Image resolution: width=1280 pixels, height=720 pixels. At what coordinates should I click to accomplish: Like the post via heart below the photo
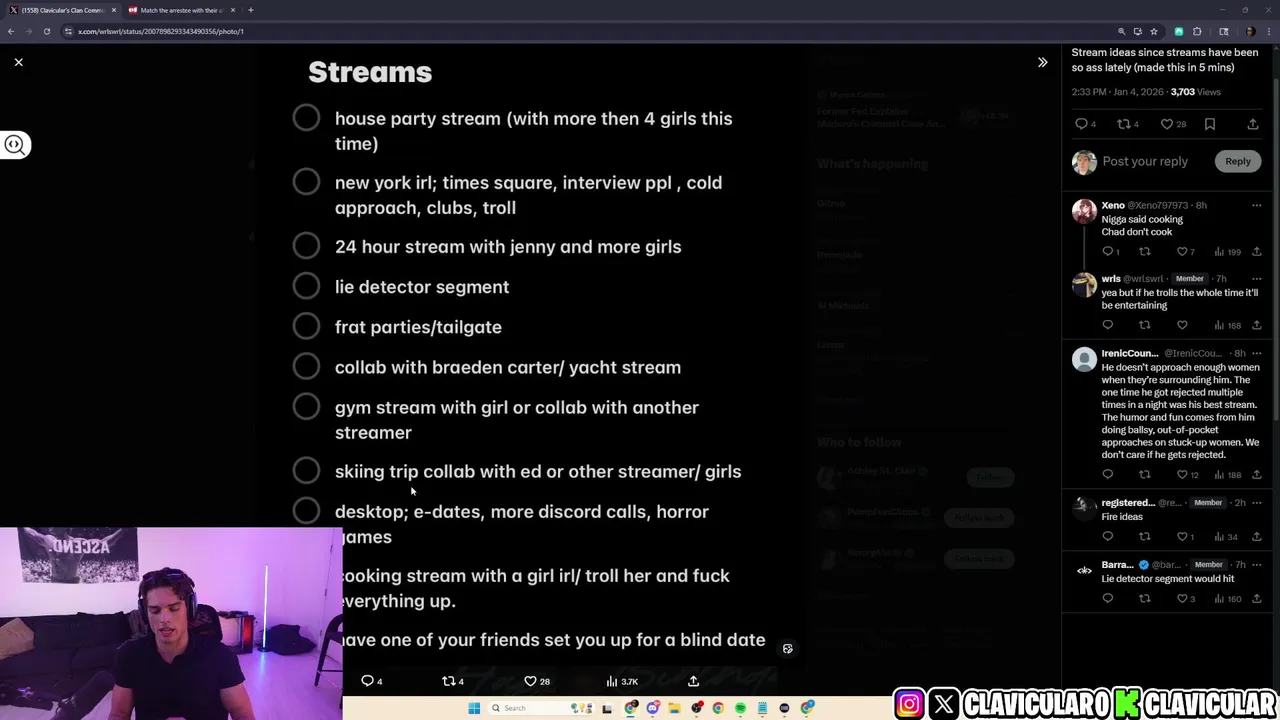(531, 681)
